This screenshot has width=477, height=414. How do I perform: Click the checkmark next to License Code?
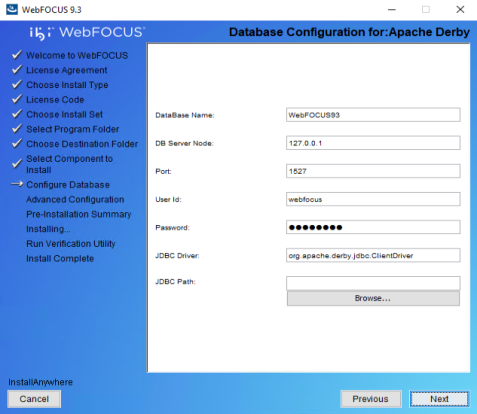click(17, 99)
